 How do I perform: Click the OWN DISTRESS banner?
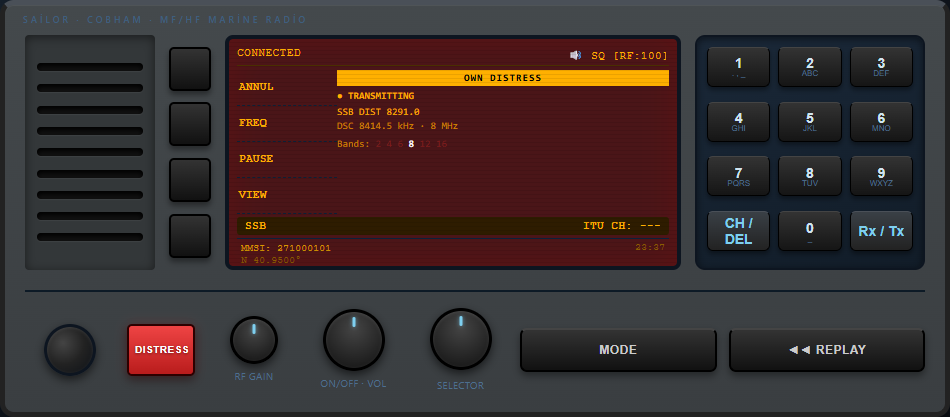click(503, 78)
